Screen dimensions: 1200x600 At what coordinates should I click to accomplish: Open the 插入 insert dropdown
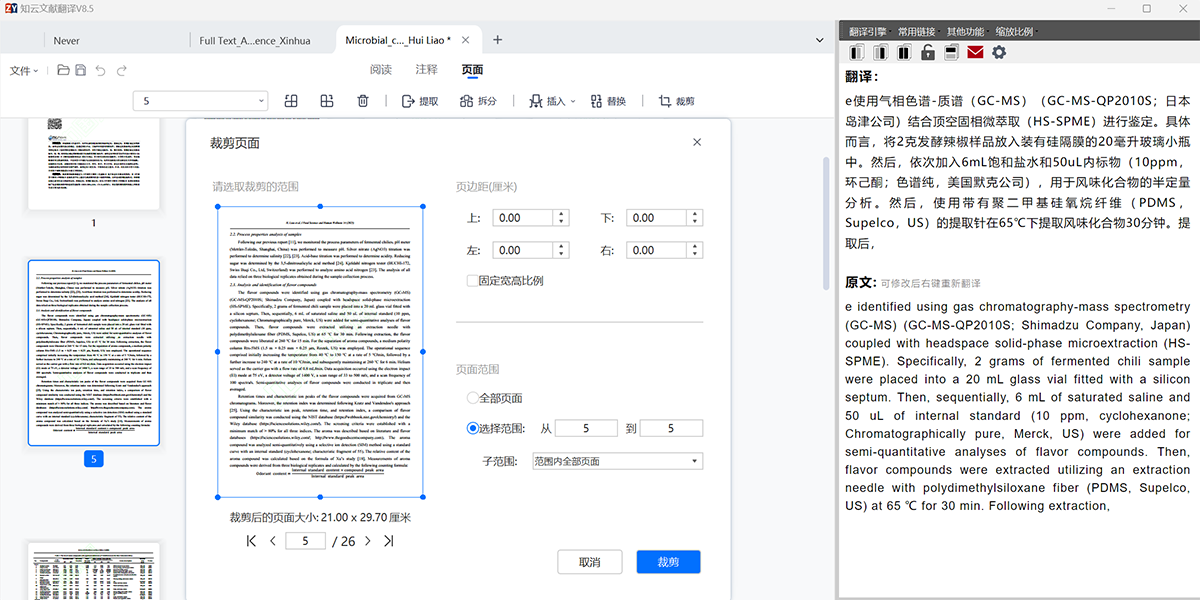(550, 100)
